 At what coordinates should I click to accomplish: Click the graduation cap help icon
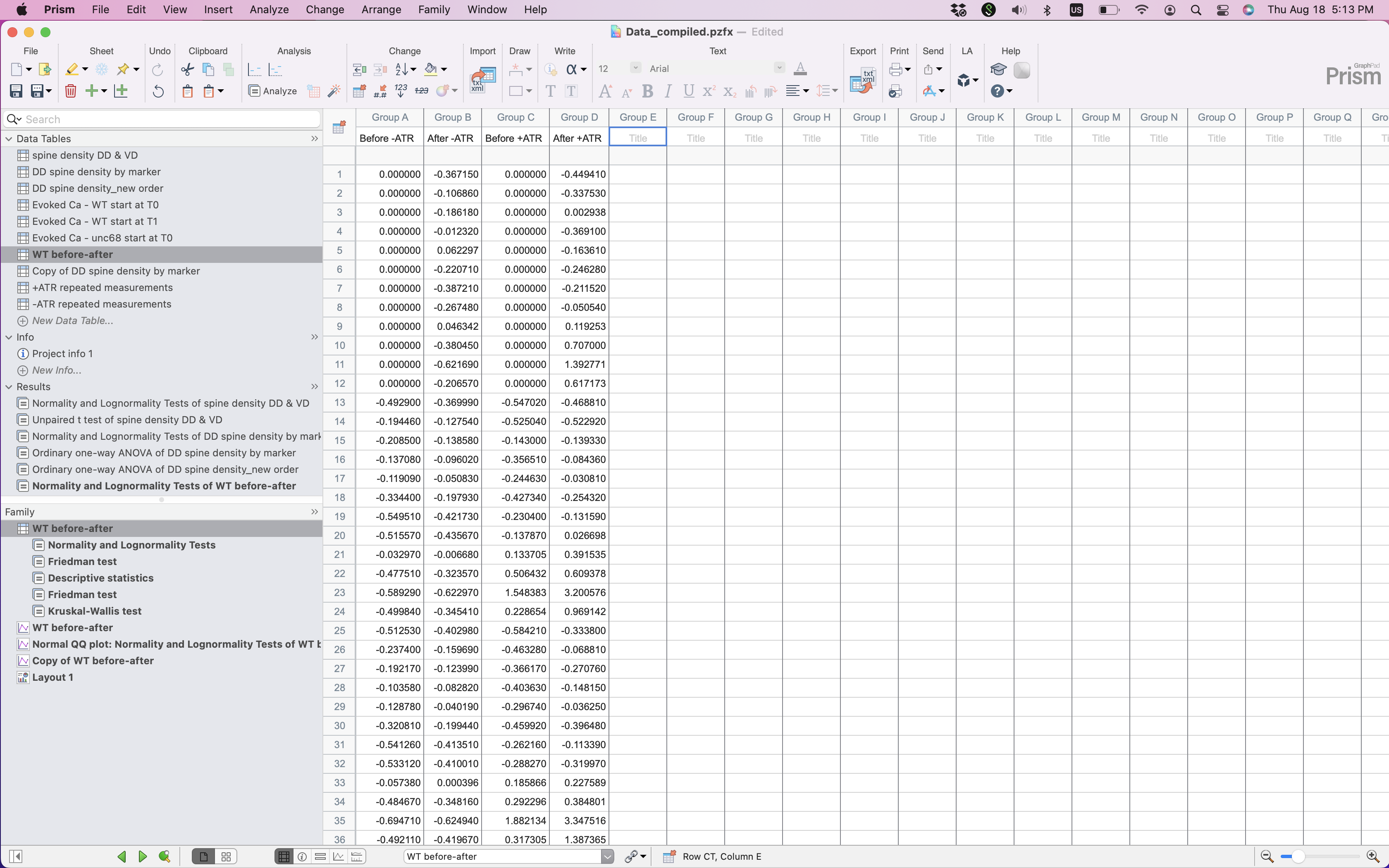point(998,69)
